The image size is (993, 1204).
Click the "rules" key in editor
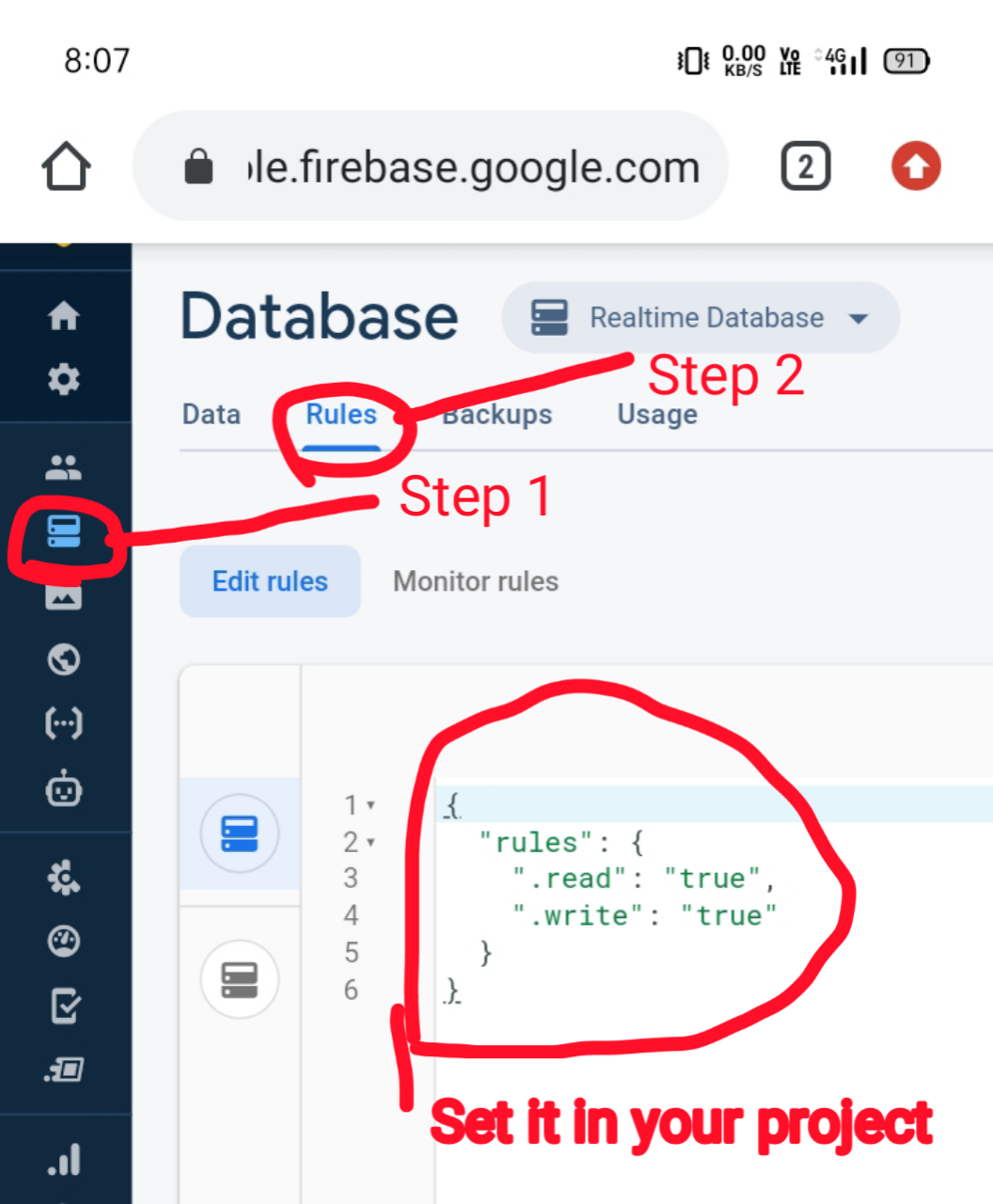click(535, 842)
